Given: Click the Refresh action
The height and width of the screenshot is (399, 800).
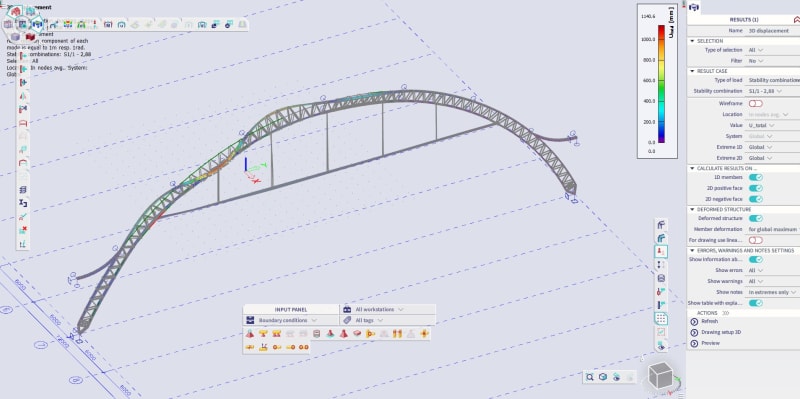Looking at the screenshot, I should [709, 321].
